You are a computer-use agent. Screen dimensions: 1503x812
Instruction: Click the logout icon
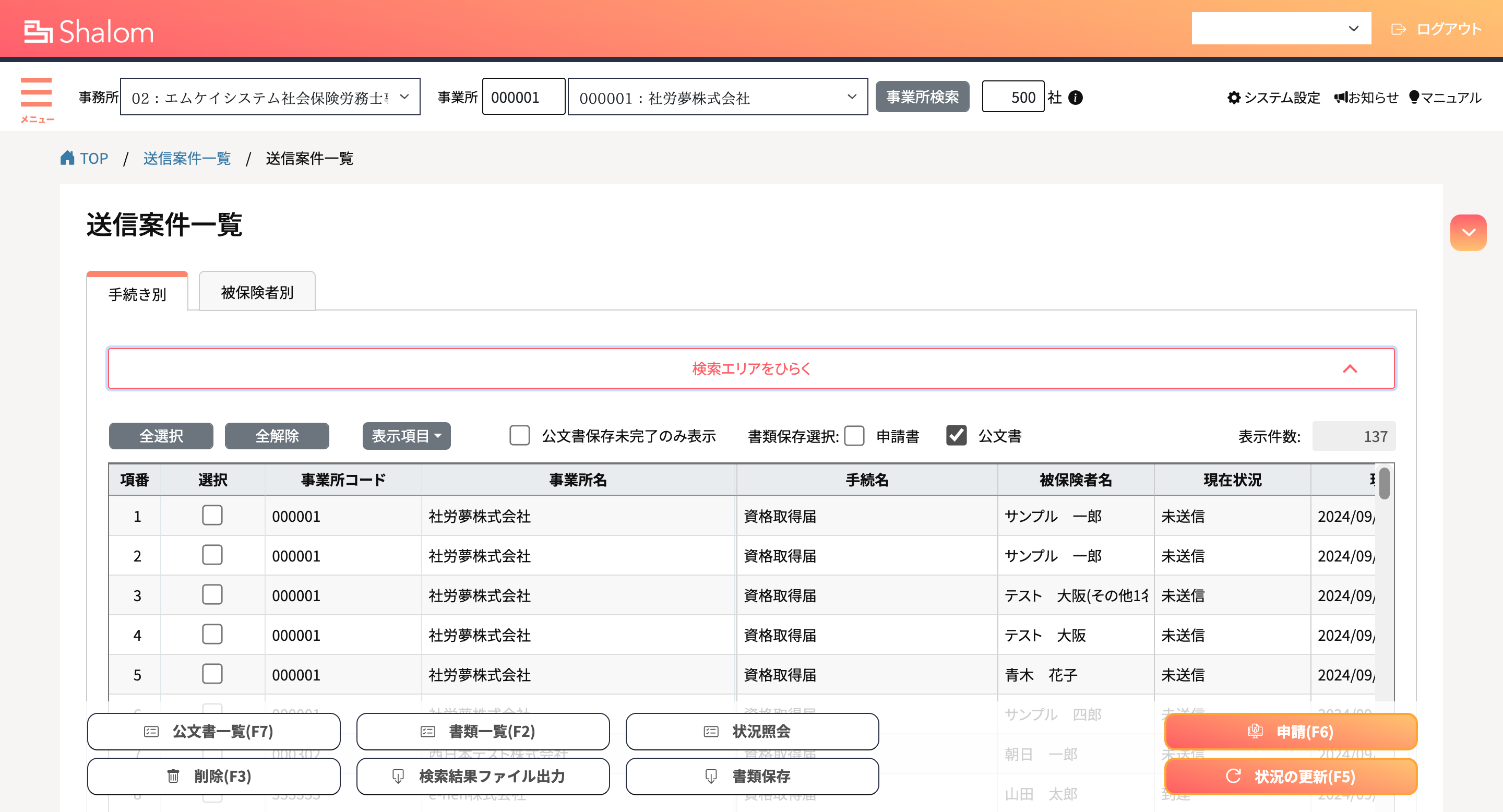coord(1398,29)
